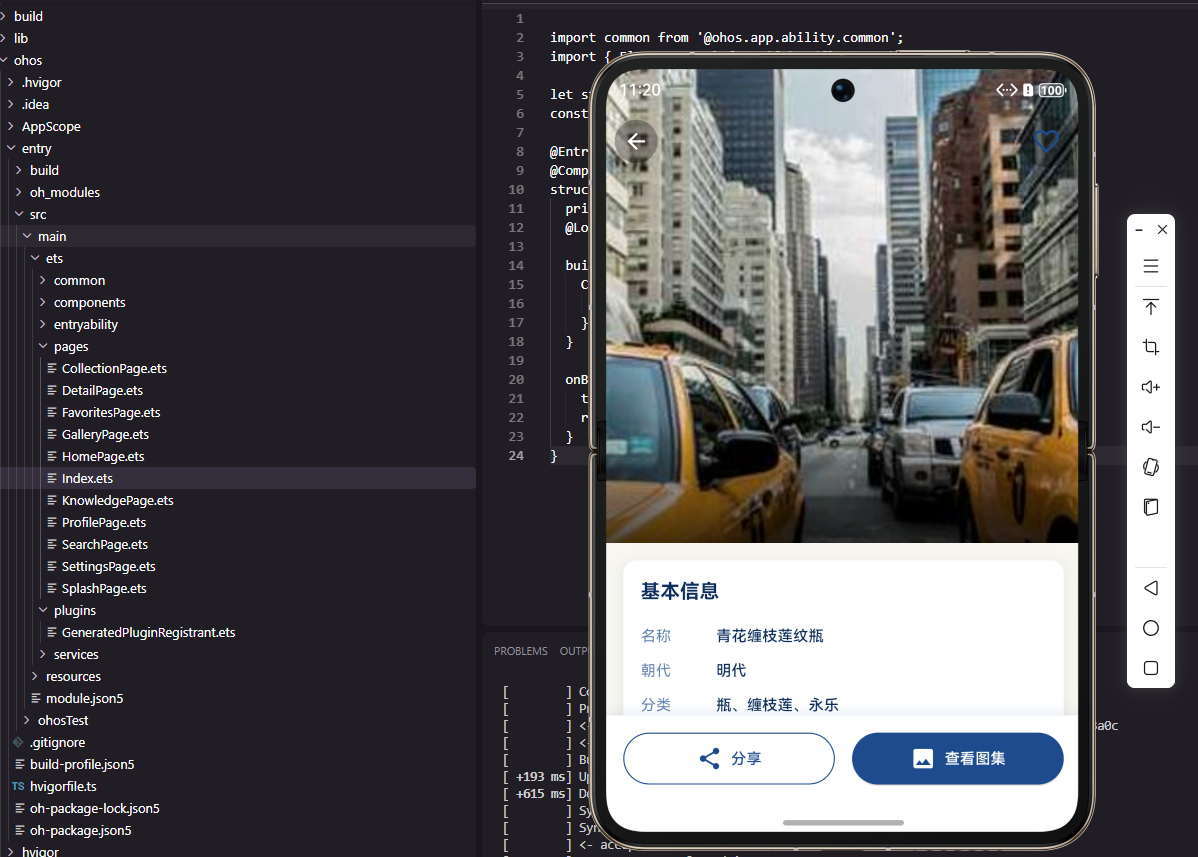1198x857 pixels.
Task: Open oh-package-lock.json5 file
Action: [x=94, y=810]
